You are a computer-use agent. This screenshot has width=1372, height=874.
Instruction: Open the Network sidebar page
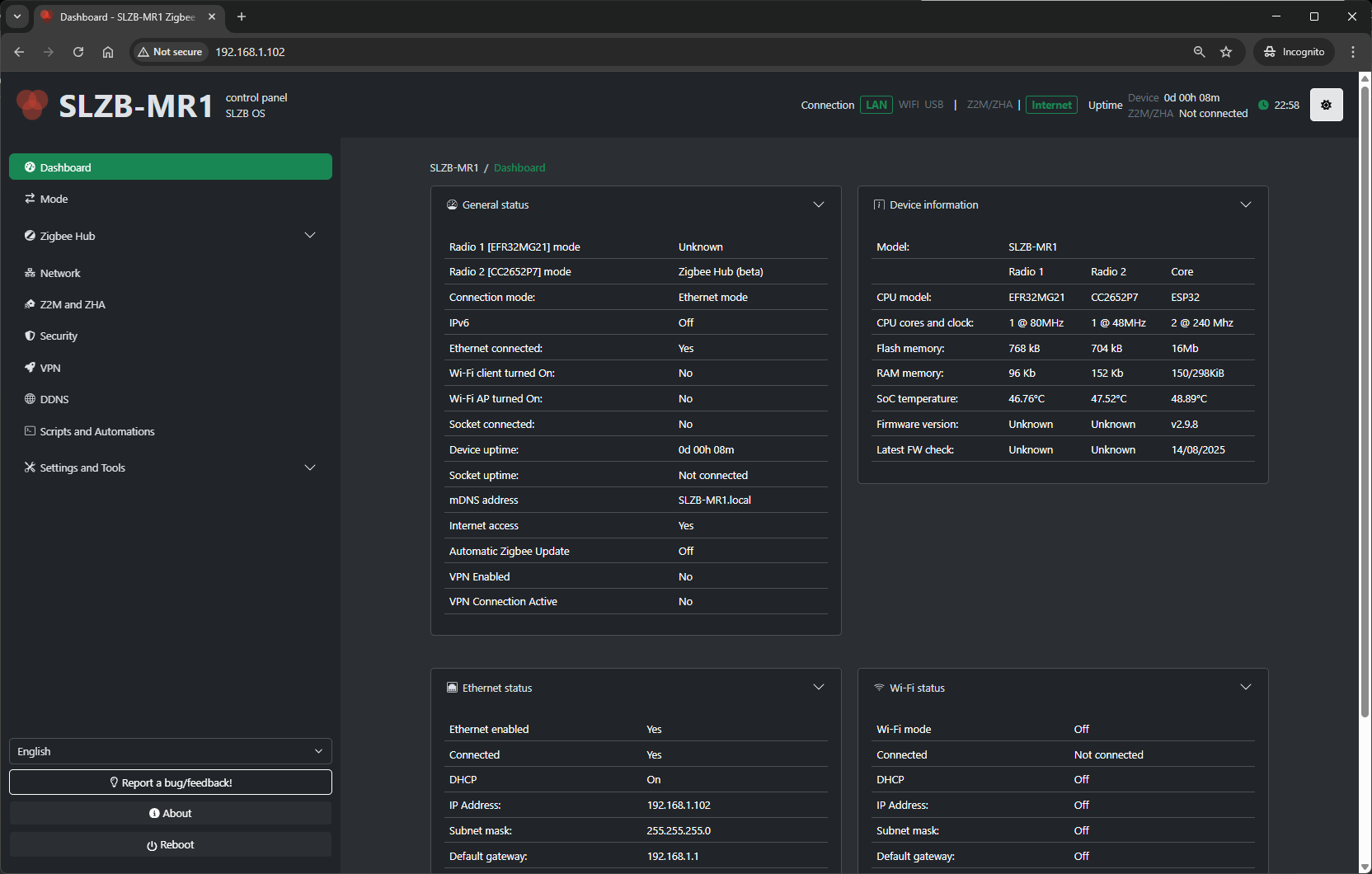click(60, 273)
